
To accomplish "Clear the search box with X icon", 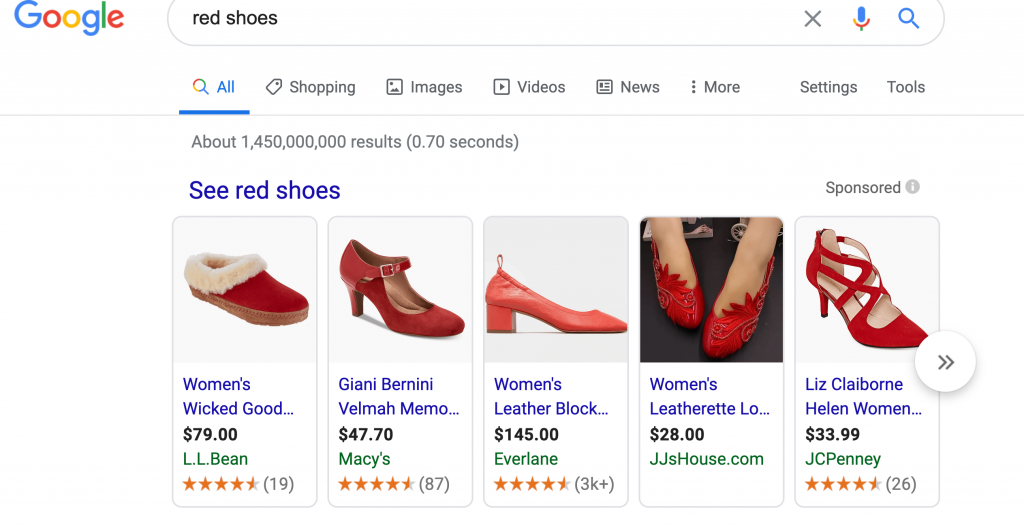I will (x=812, y=19).
